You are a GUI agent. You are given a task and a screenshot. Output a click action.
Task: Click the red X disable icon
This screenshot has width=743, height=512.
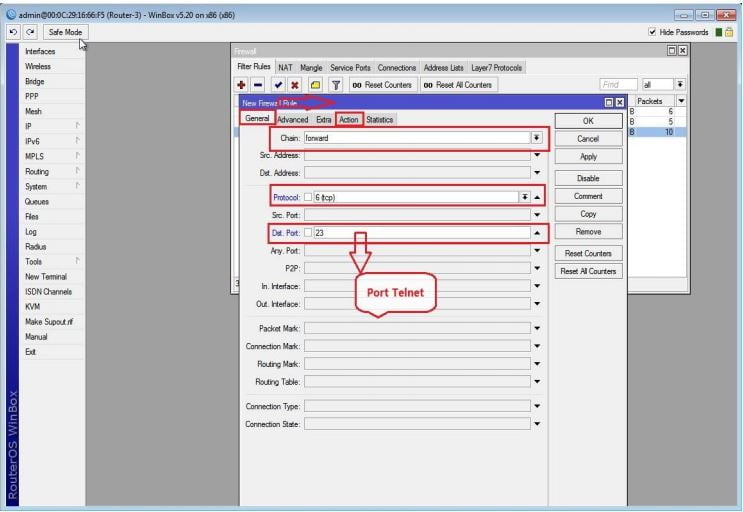click(x=295, y=85)
